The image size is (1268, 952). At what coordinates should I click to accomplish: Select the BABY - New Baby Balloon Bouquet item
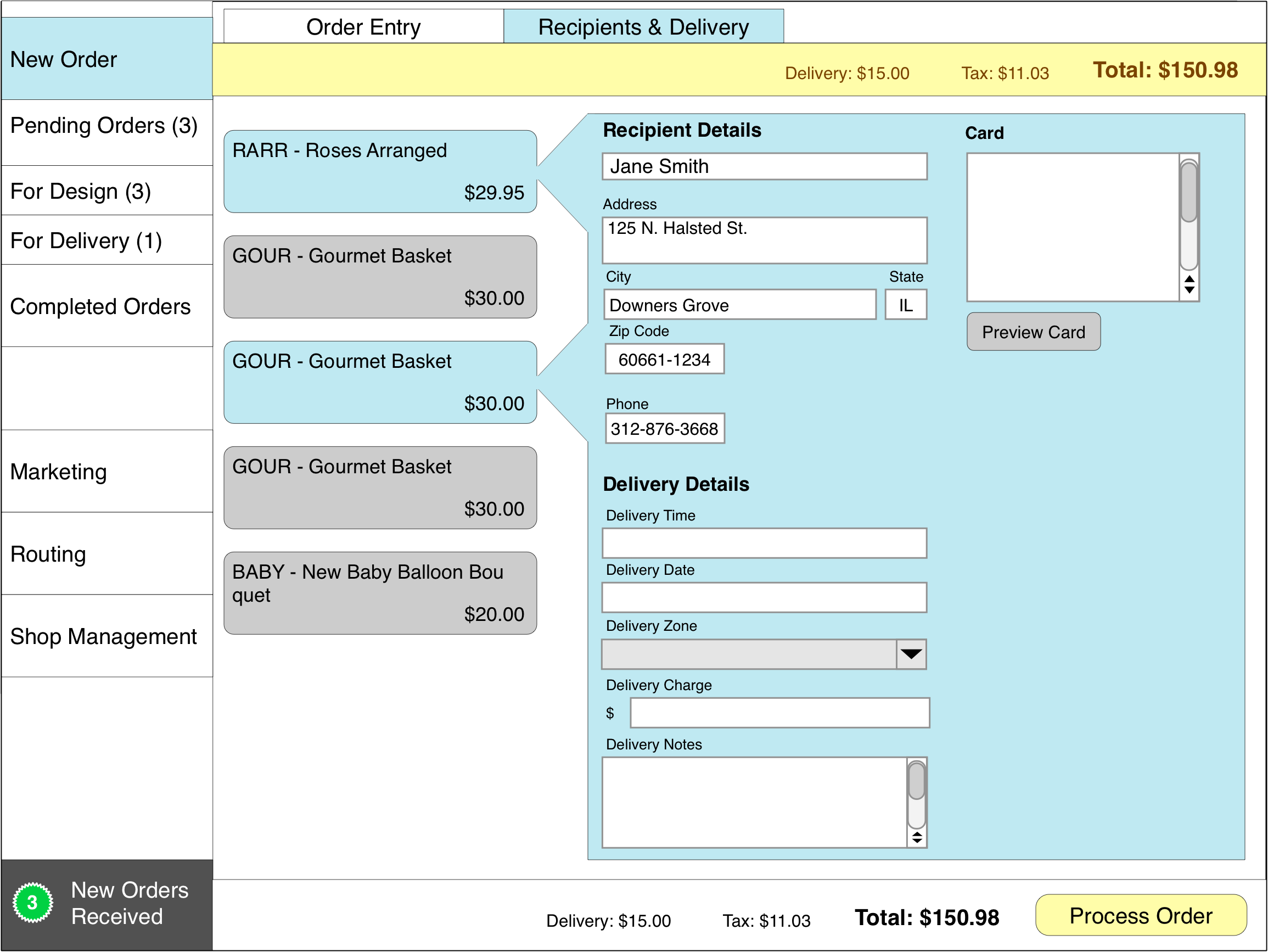tap(378, 592)
